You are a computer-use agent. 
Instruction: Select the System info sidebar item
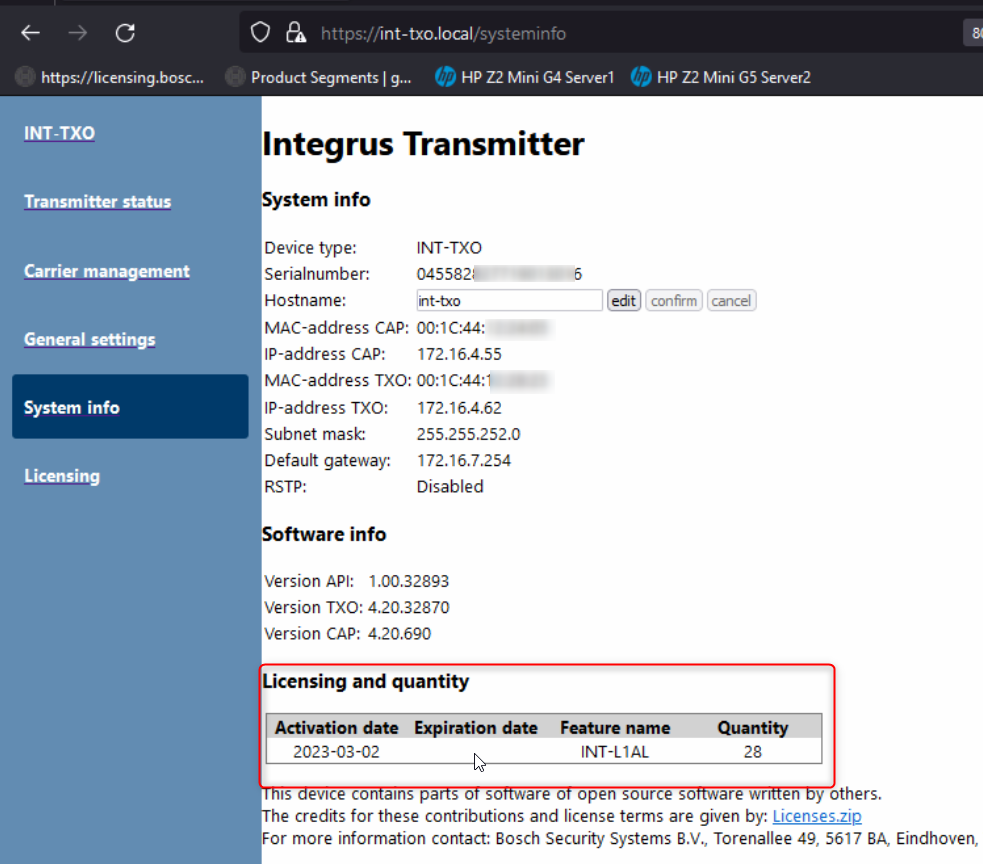click(x=72, y=407)
